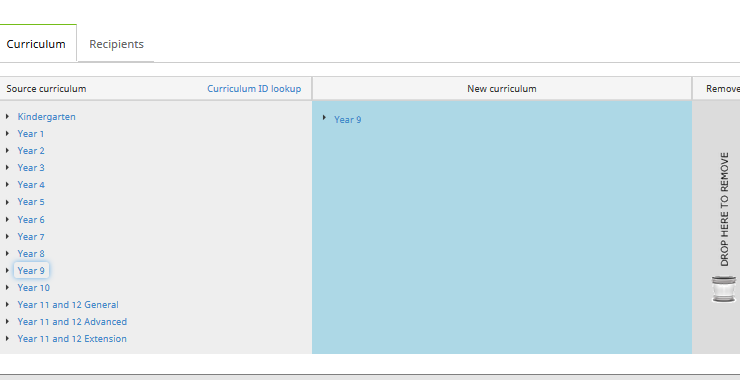
Task: Select highlighted Year 9 in source list
Action: [31, 270]
